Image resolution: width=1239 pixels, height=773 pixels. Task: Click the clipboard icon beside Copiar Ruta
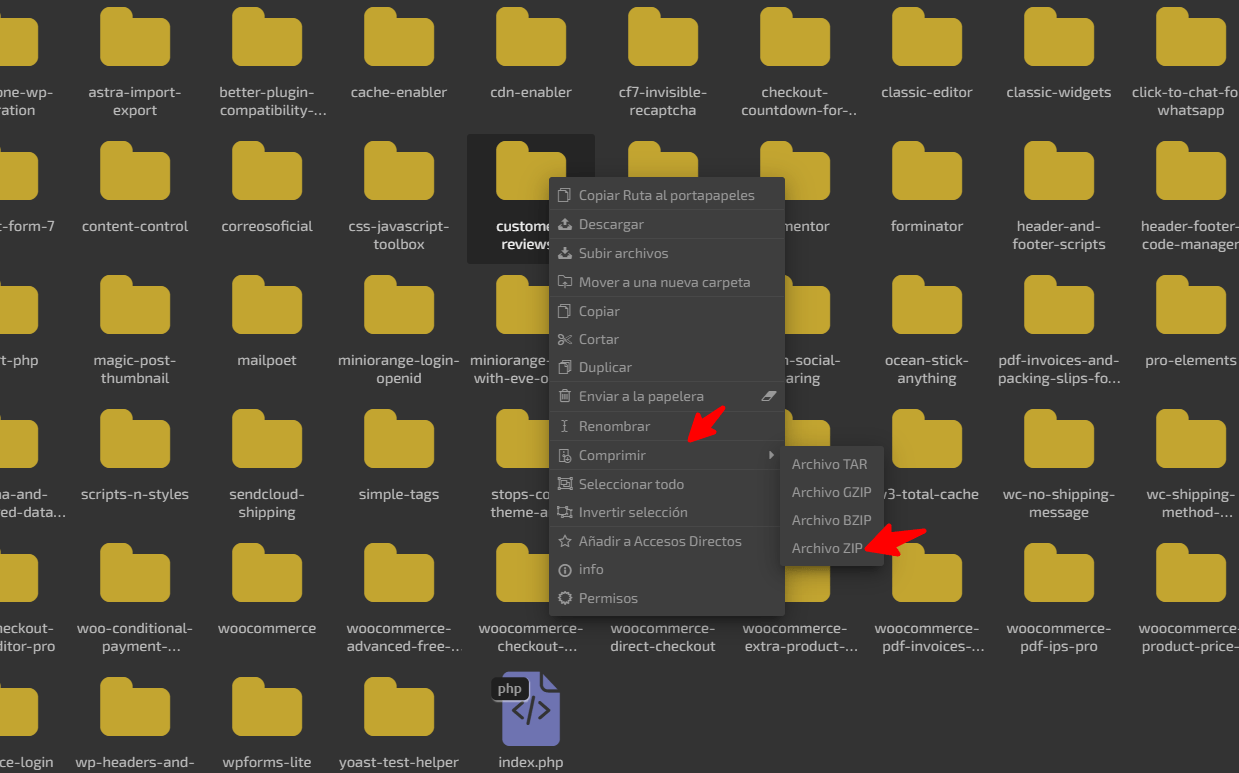click(x=565, y=195)
